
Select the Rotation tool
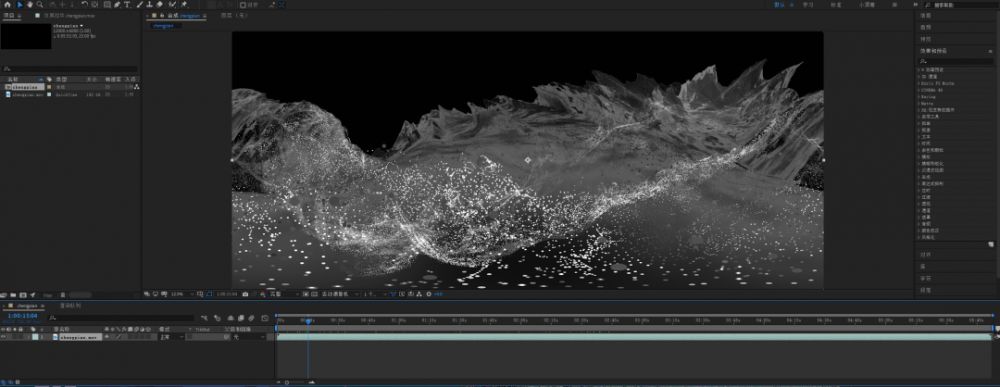point(85,4)
